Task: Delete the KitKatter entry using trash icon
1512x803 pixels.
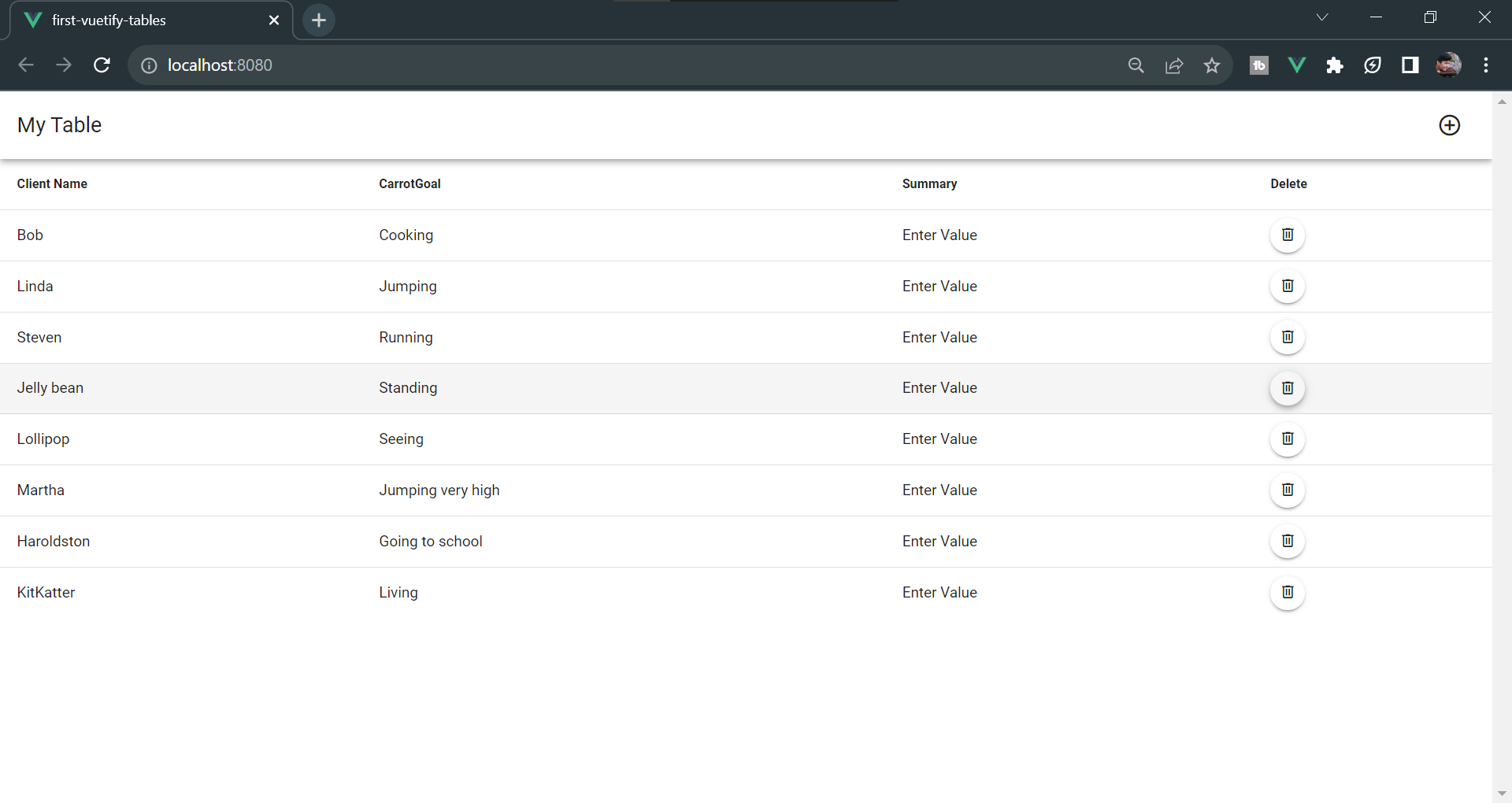Action: tap(1288, 592)
